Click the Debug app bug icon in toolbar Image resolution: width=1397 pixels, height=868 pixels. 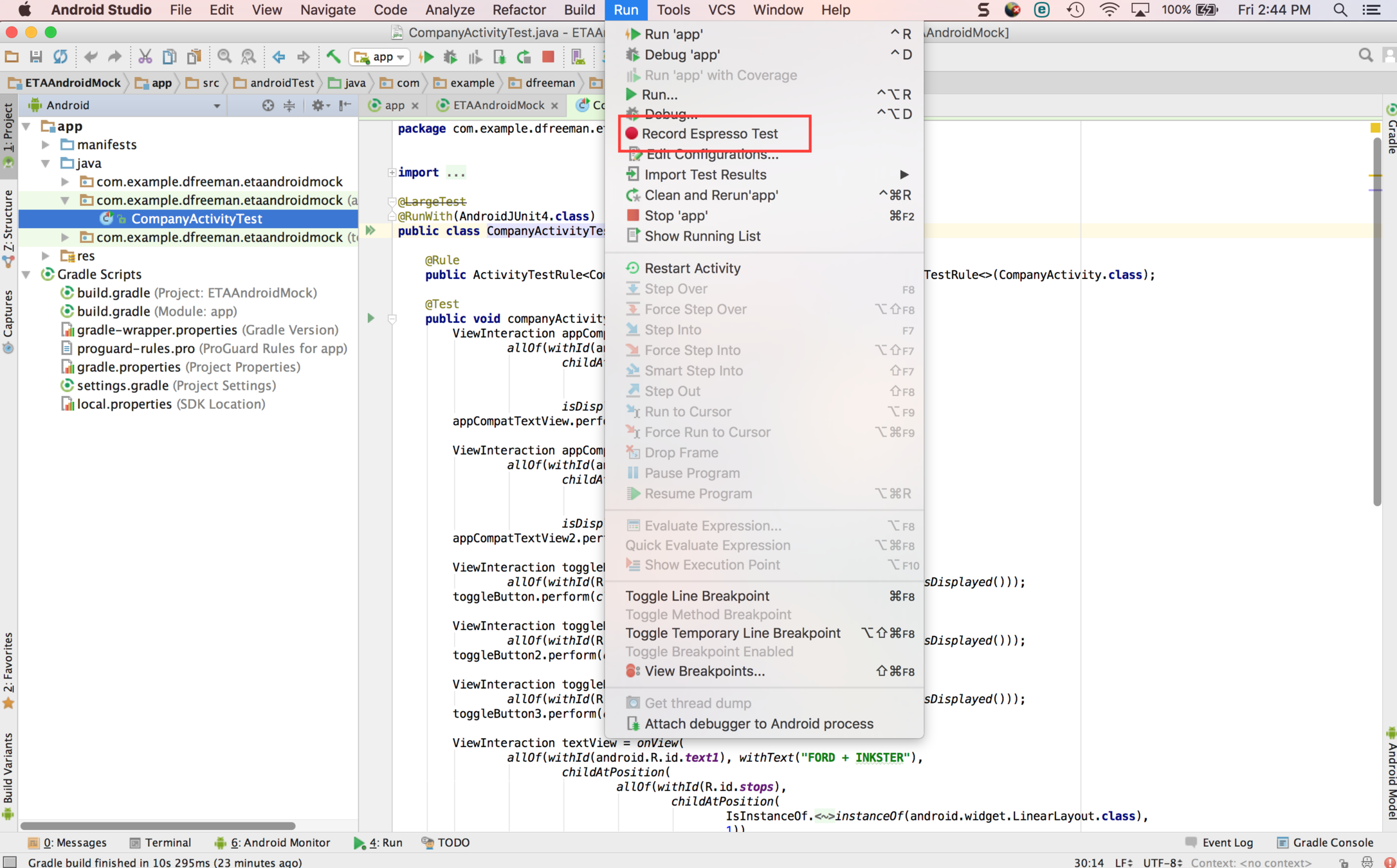coord(450,57)
